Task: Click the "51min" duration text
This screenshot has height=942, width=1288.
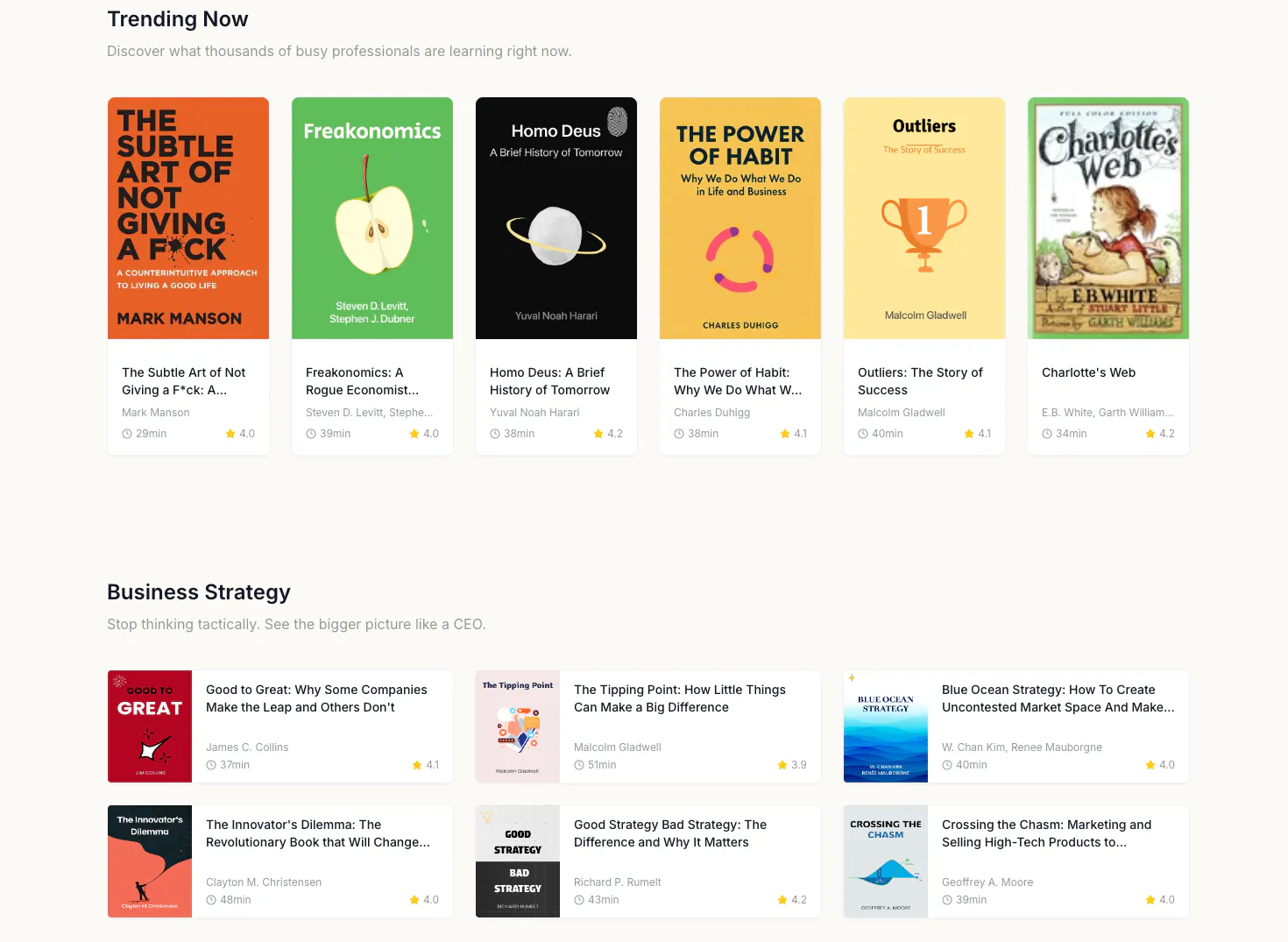Action: (x=602, y=765)
